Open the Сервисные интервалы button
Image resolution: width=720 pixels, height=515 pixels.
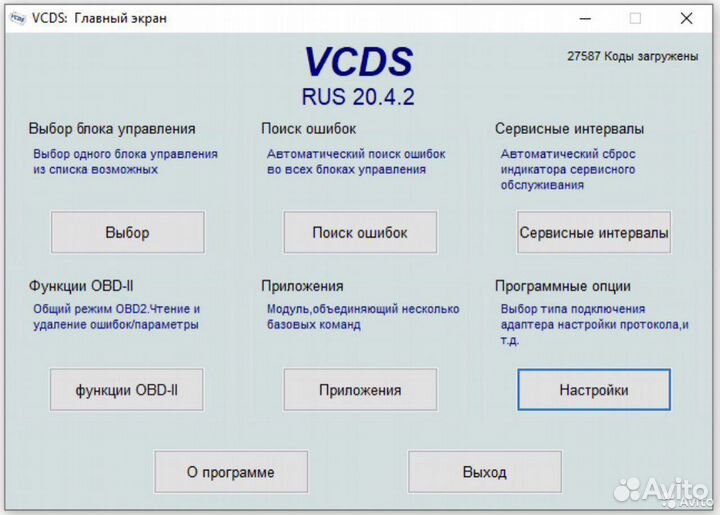[x=594, y=232]
